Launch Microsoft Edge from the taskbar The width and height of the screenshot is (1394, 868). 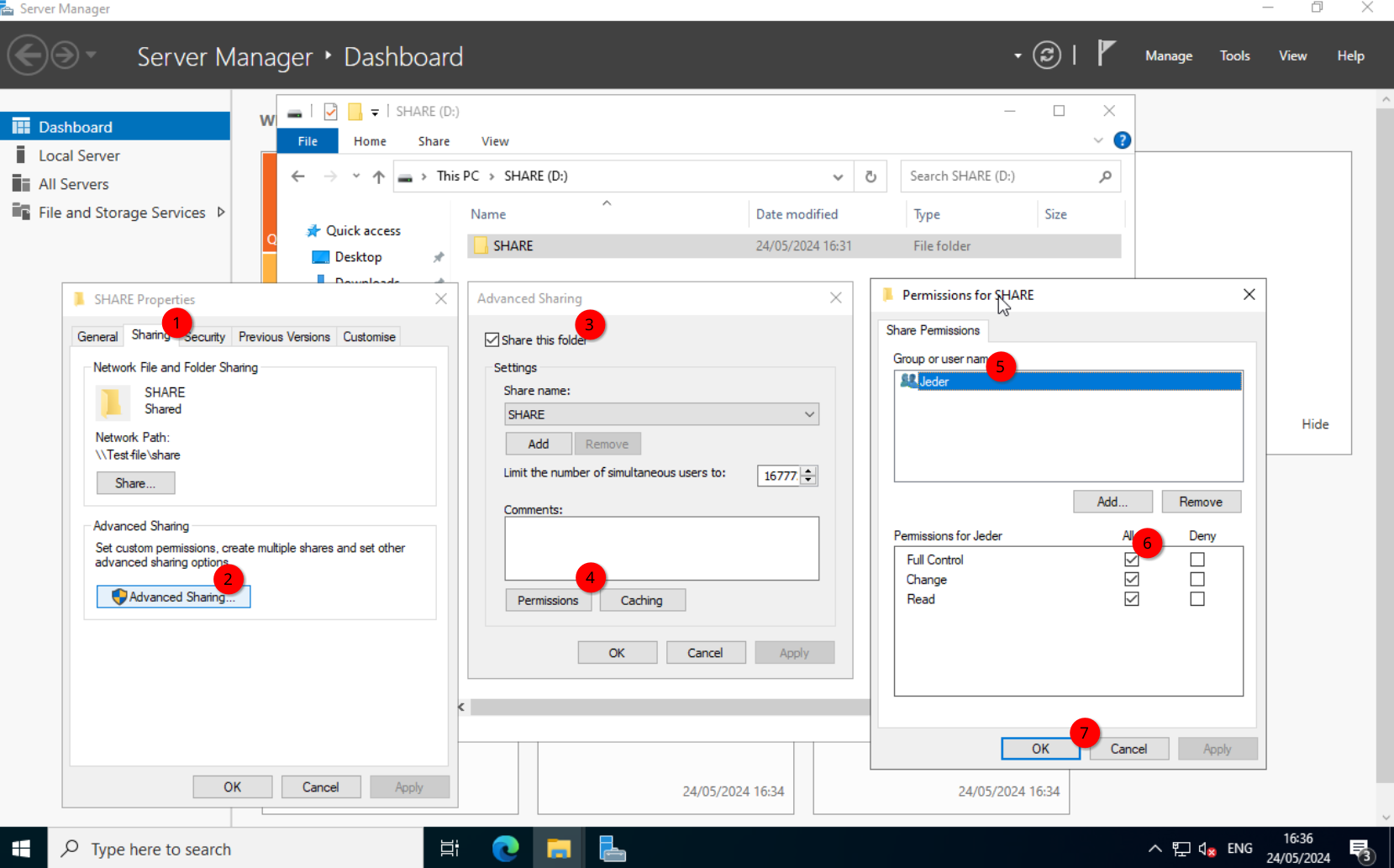coord(505,848)
